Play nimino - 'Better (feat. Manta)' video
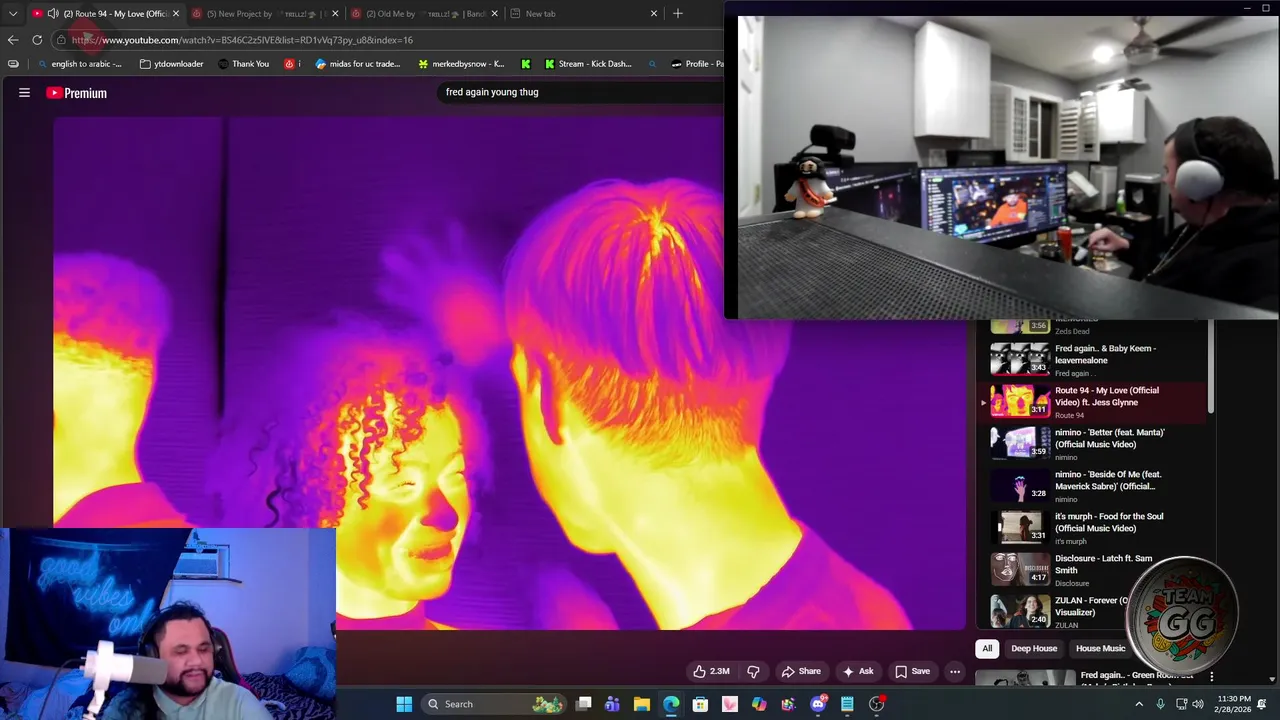Image resolution: width=1280 pixels, height=720 pixels. pos(1093,444)
